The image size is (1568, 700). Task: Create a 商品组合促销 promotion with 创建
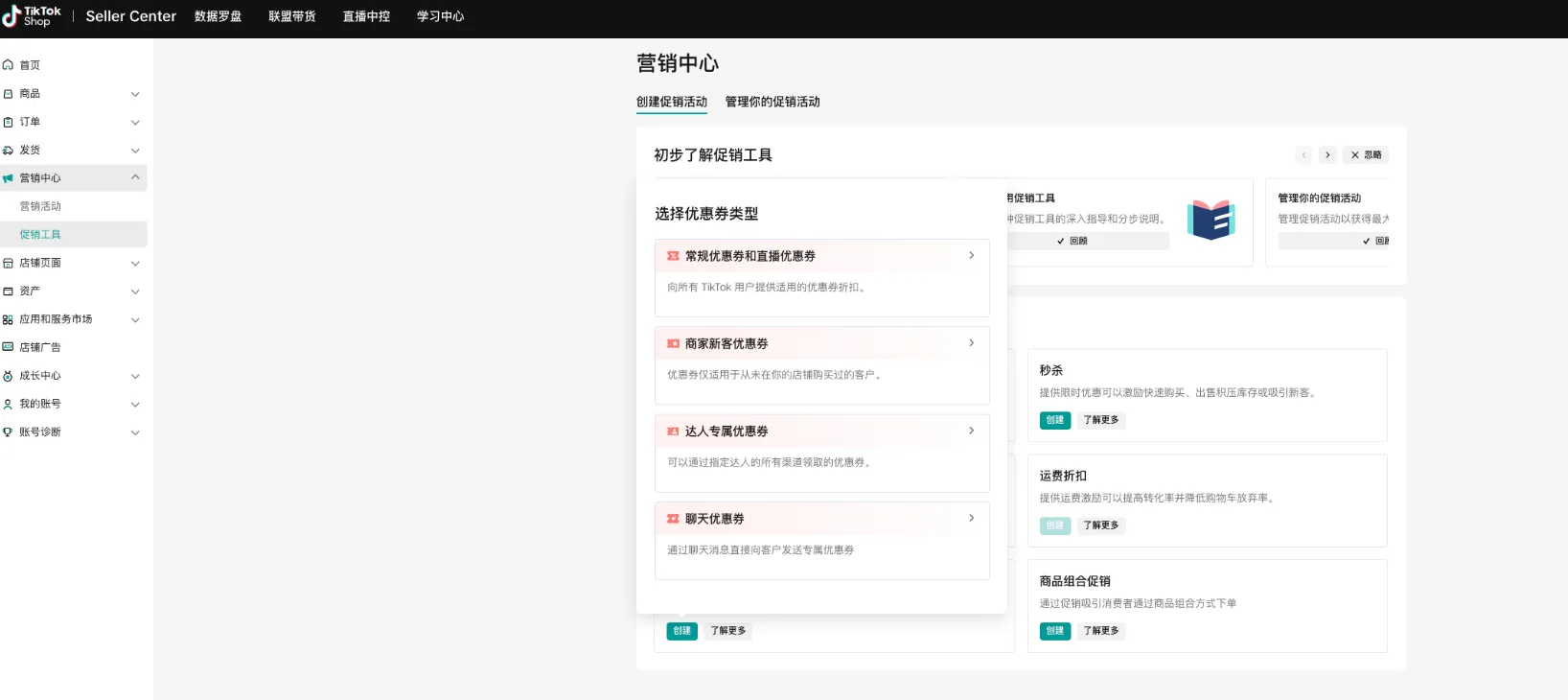(x=1055, y=631)
